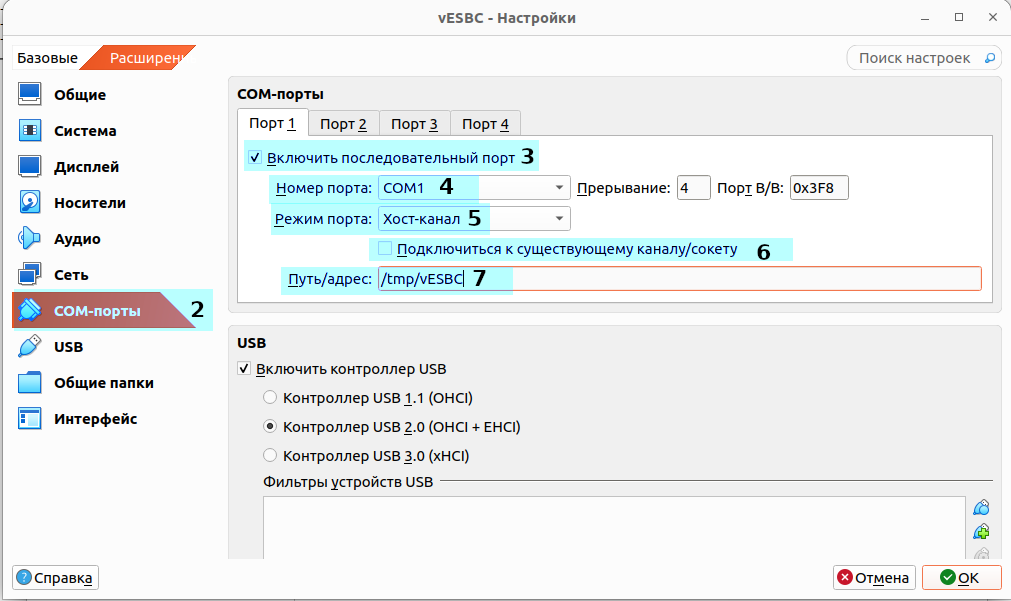The image size is (1011, 601).
Task: Open the Общие settings section icon
Action: pos(30,95)
